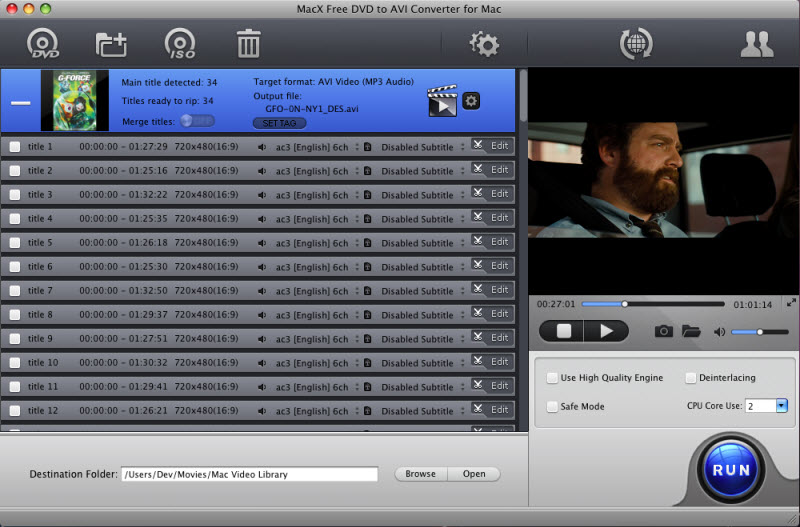
Task: Click Edit on the title 4 row
Action: tap(499, 217)
